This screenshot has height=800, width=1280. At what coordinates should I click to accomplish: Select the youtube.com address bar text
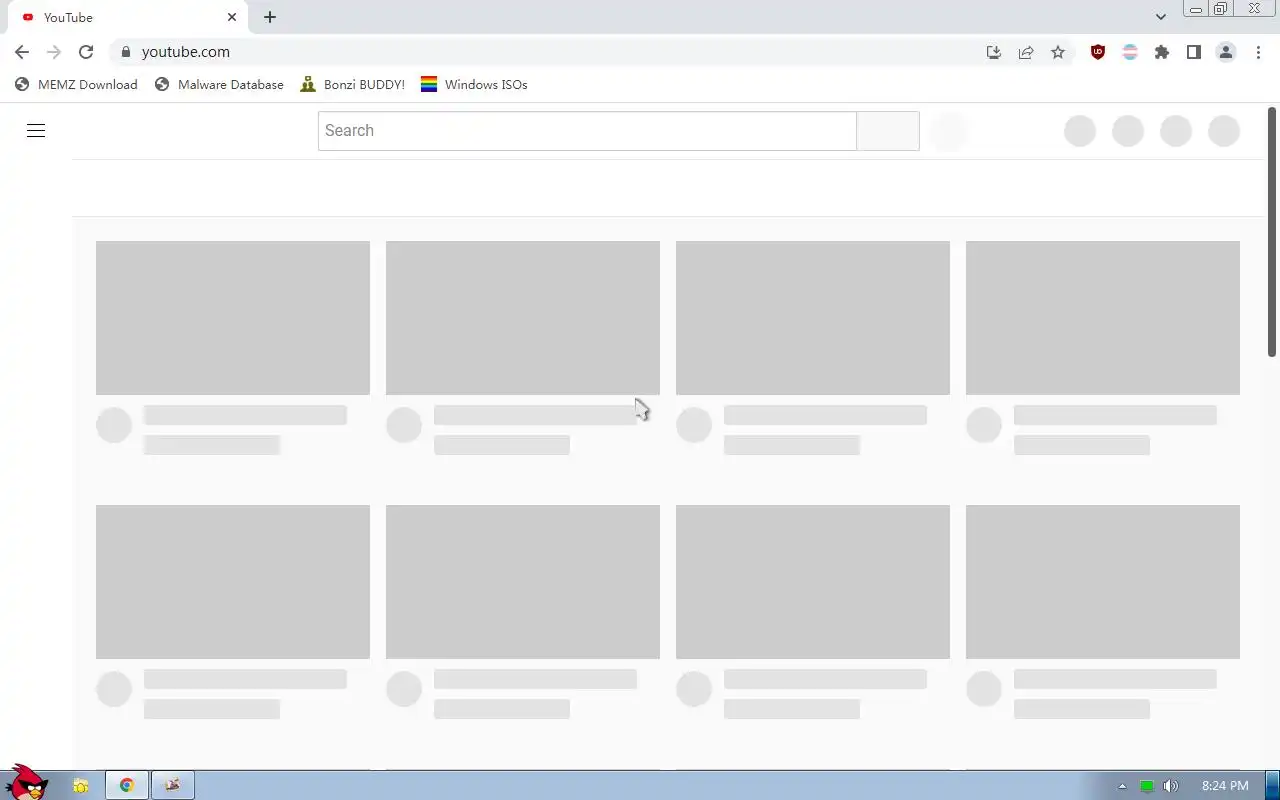(x=186, y=52)
